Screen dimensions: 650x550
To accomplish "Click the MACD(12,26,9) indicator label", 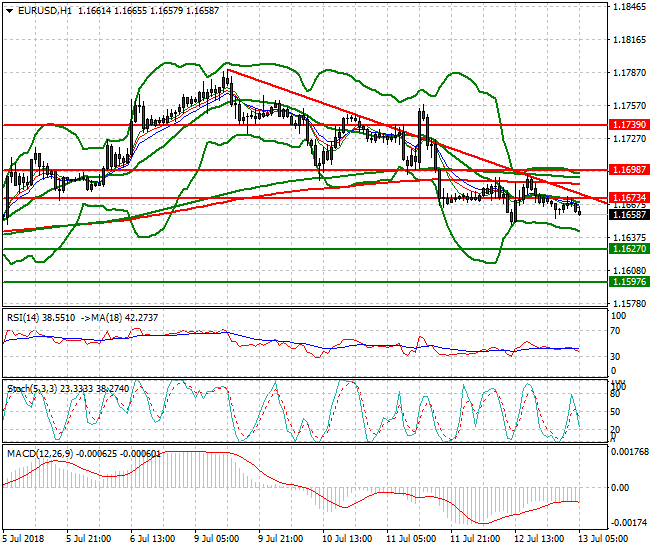I will pos(39,454).
